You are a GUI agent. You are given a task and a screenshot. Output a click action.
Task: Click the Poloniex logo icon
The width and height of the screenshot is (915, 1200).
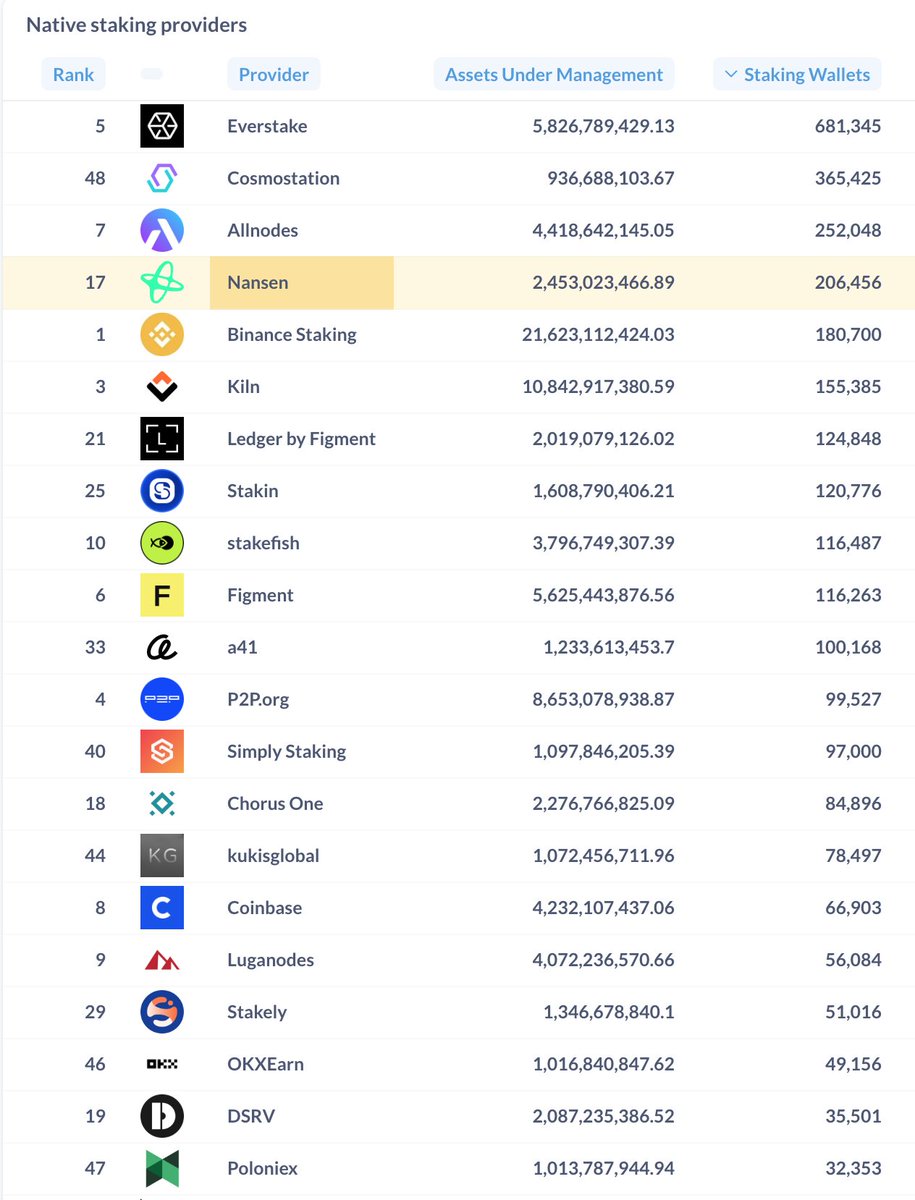tap(162, 1168)
